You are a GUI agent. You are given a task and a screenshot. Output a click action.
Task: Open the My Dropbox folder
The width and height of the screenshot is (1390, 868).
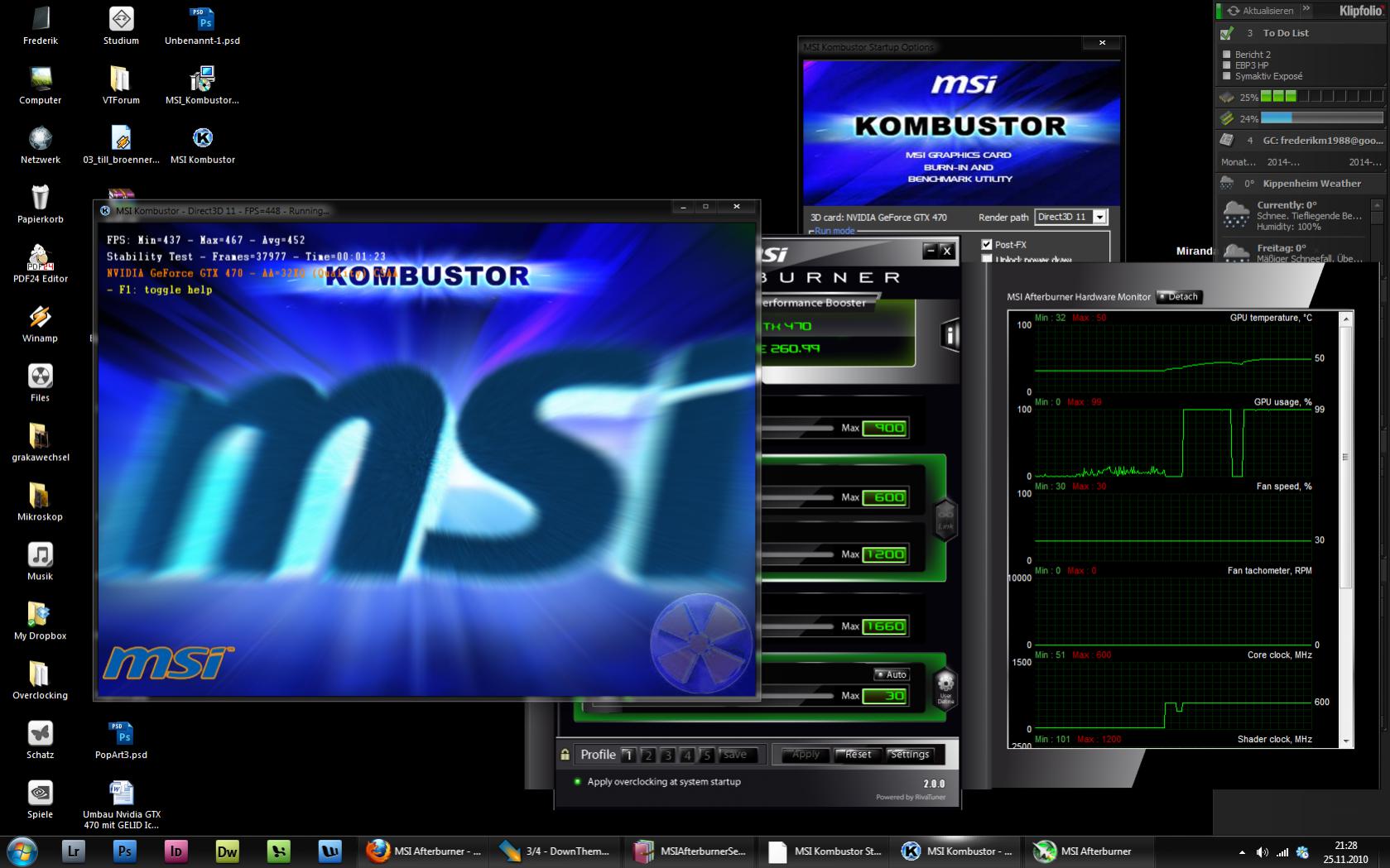pyautogui.click(x=40, y=621)
